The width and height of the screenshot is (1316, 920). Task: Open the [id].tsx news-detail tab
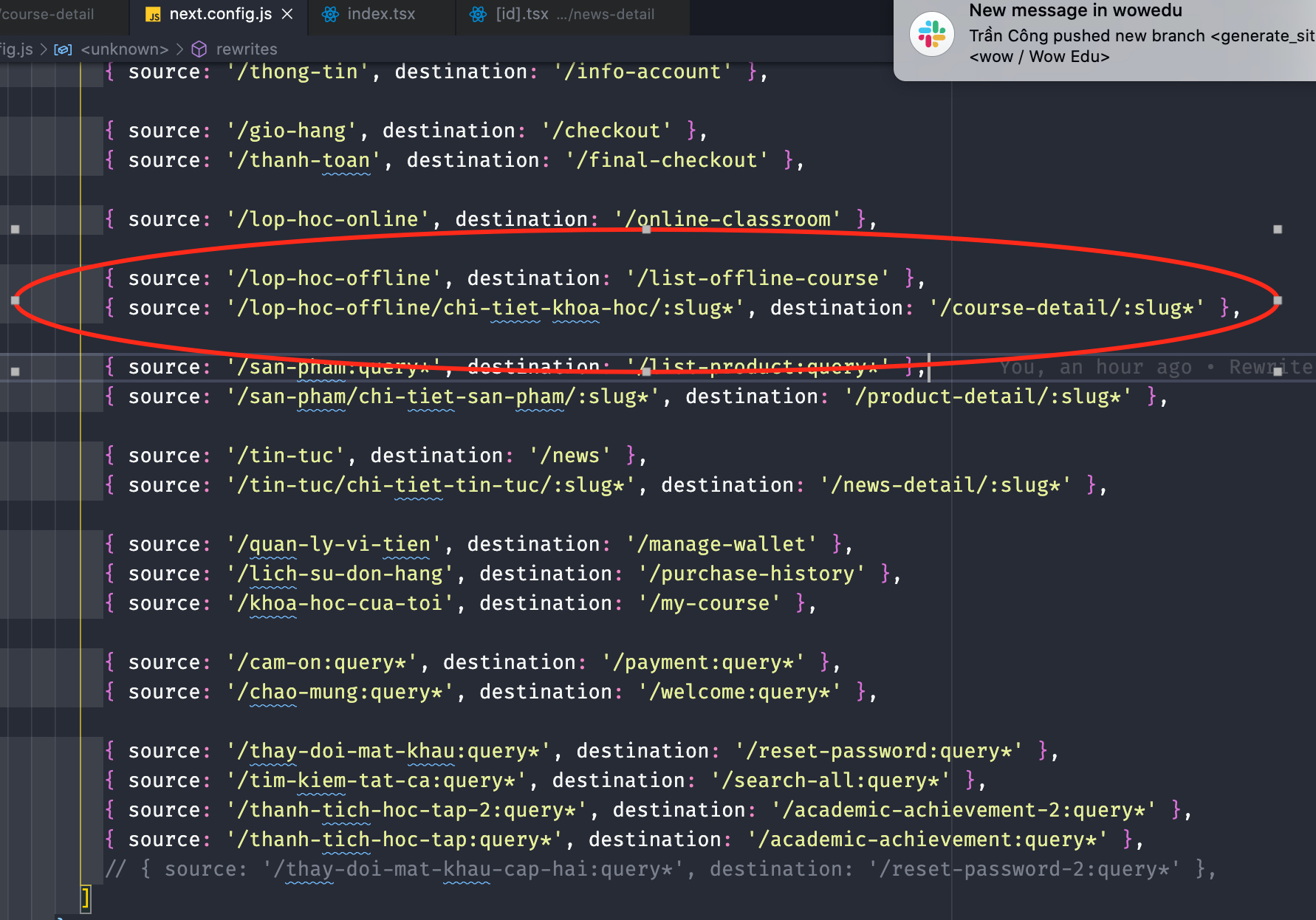(574, 14)
